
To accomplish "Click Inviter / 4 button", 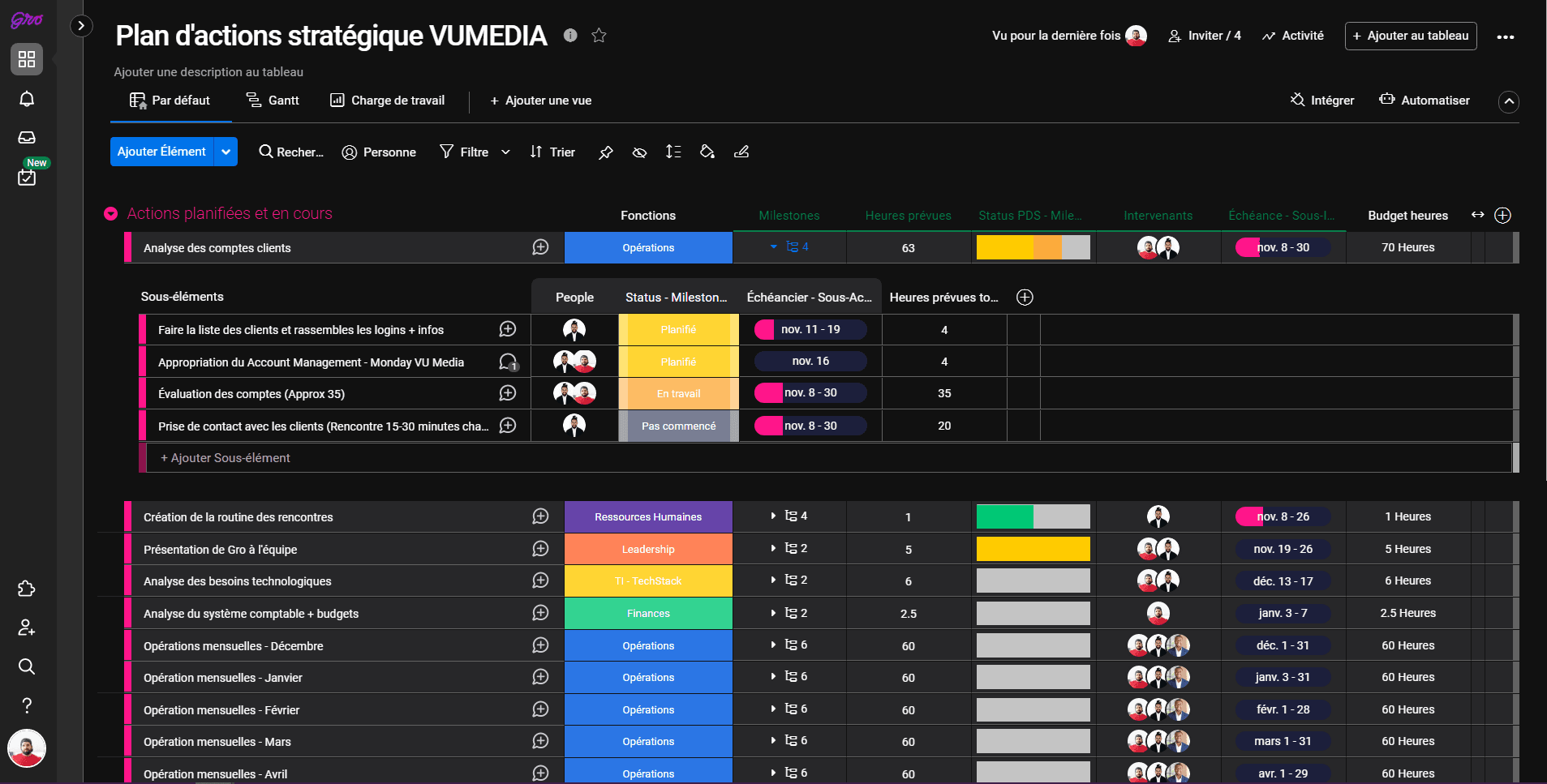I will [x=1205, y=36].
